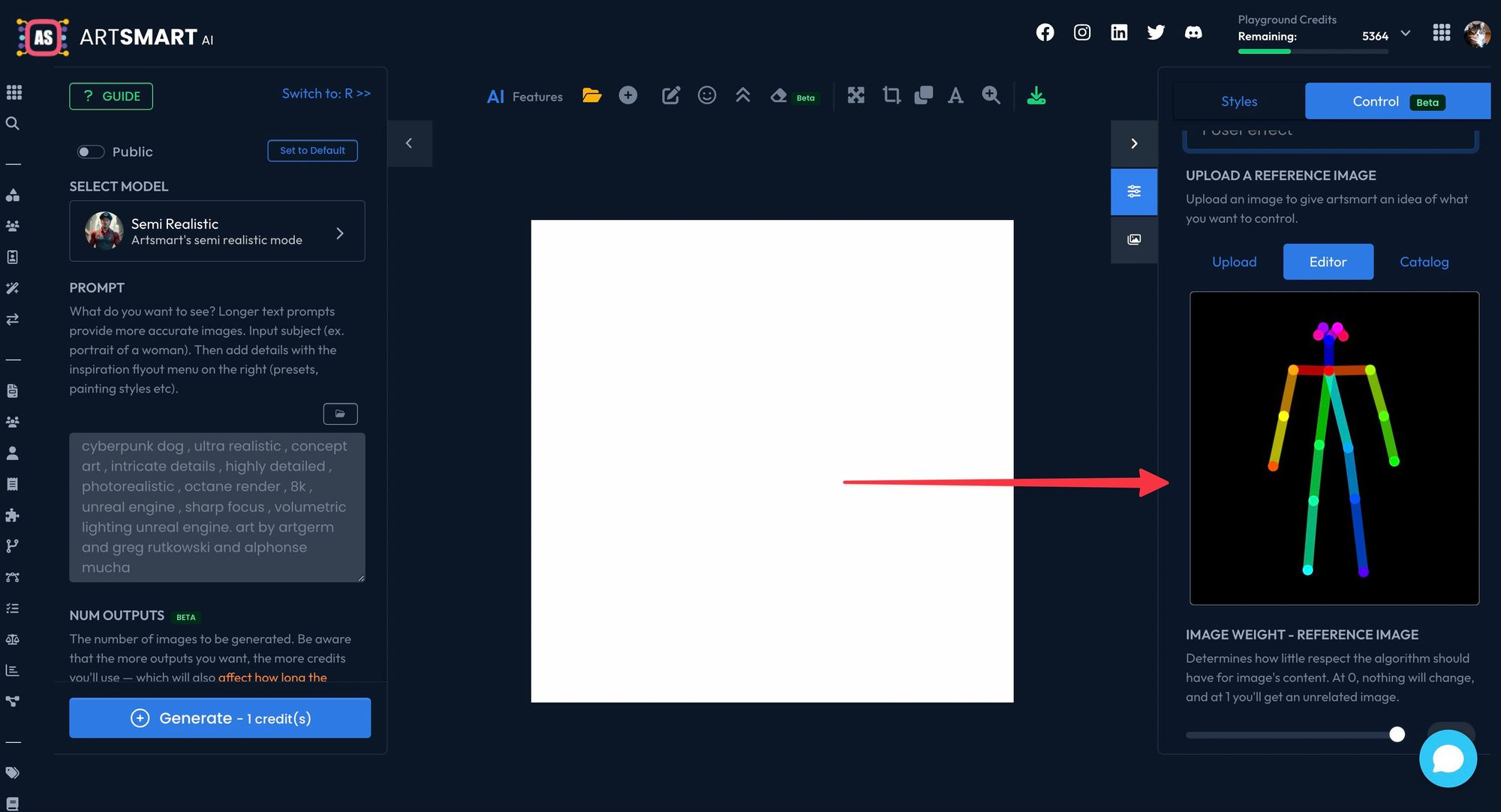Screen dimensions: 1501x812
Task: Download the image with the green download icon
Action: [1036, 95]
